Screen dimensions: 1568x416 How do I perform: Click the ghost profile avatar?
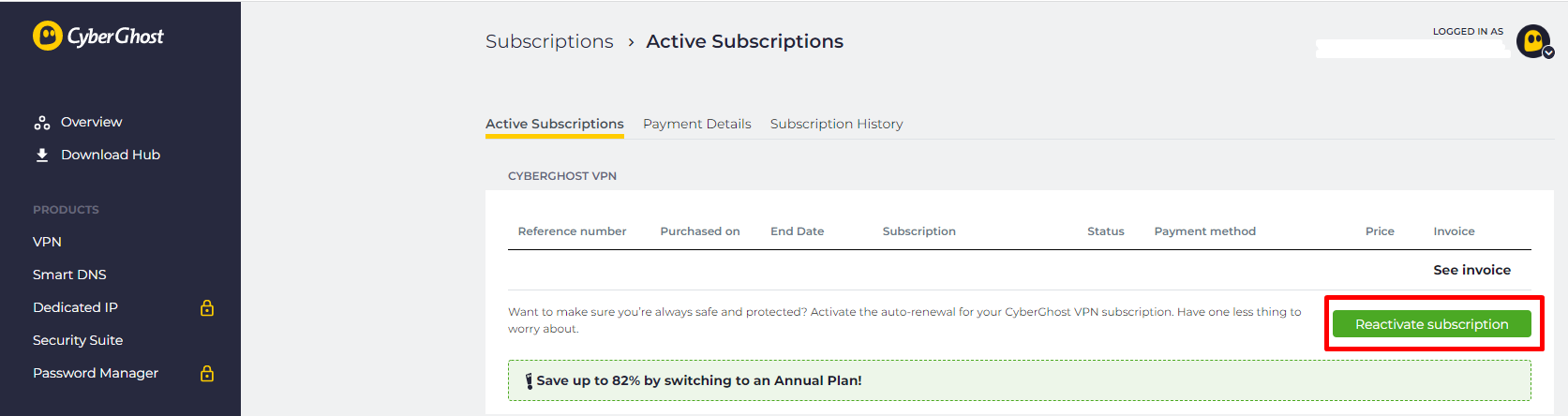pyautogui.click(x=1533, y=40)
